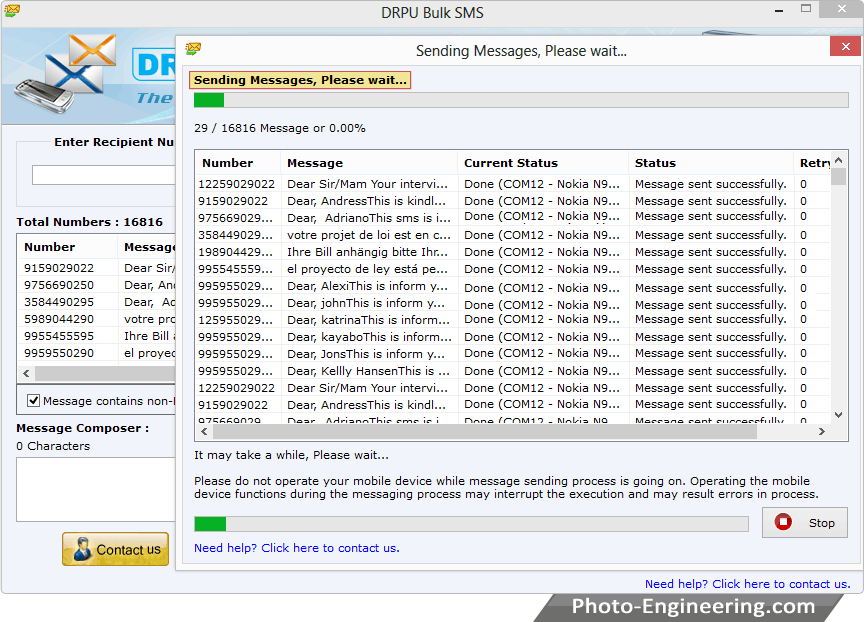Click the recipient number input field
864x622 pixels.
pyautogui.click(x=104, y=175)
